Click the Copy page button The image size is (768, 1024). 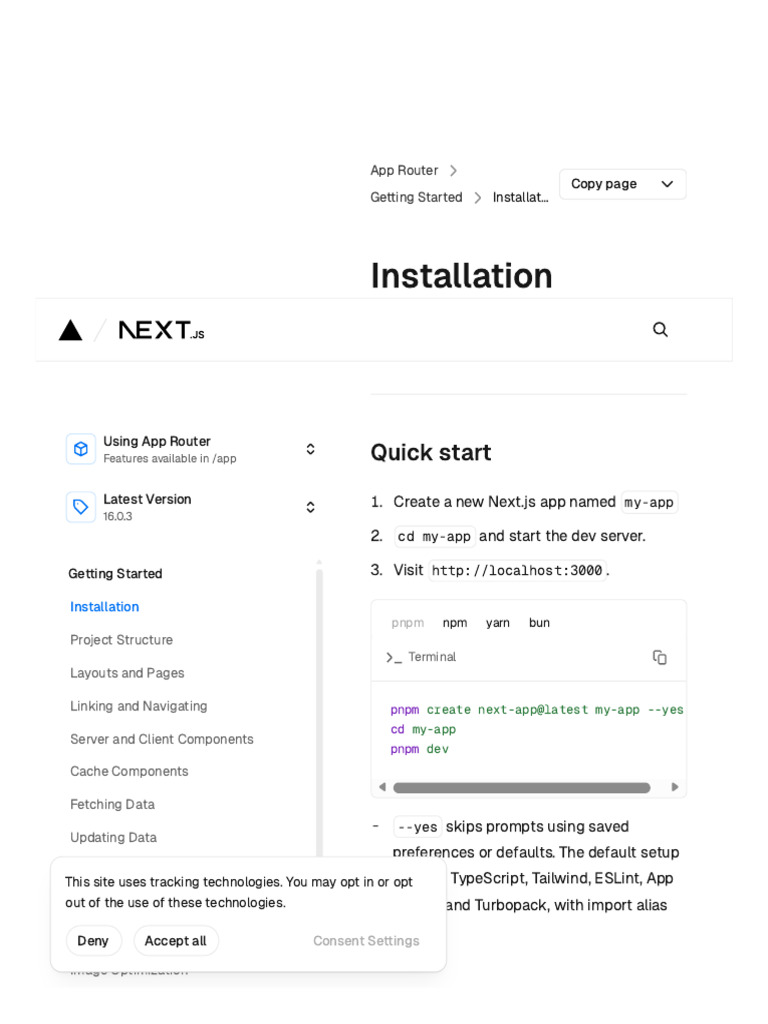[604, 184]
